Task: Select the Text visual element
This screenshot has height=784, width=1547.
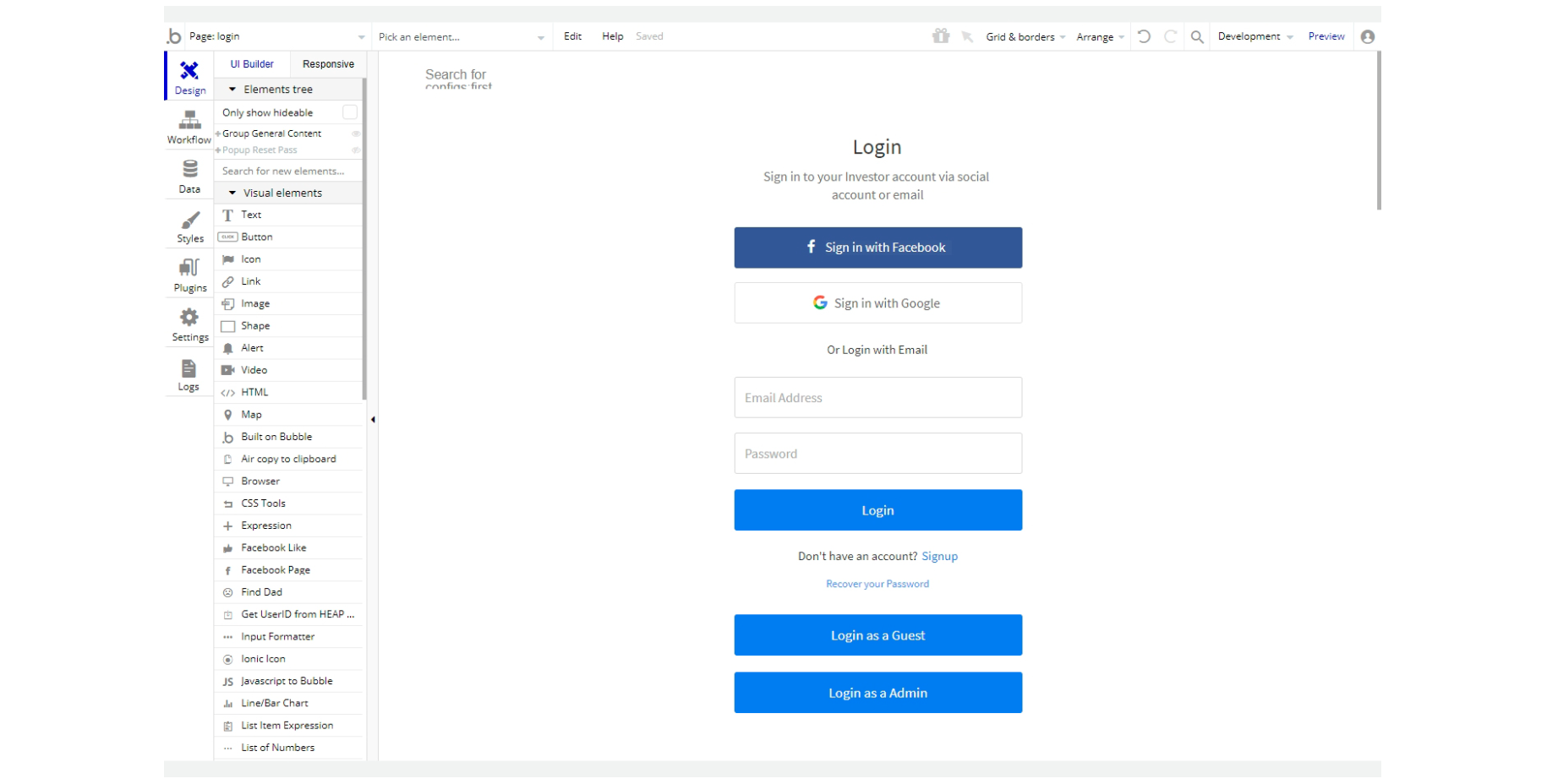Action: tap(289, 215)
